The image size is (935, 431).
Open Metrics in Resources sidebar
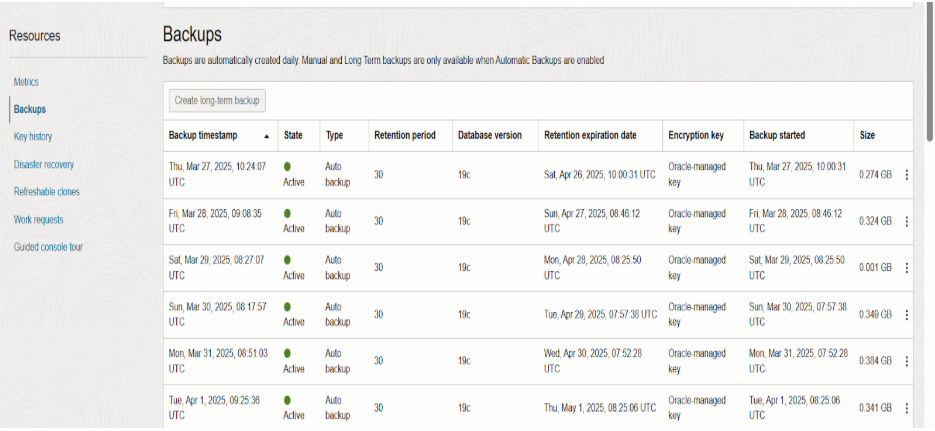coord(26,82)
